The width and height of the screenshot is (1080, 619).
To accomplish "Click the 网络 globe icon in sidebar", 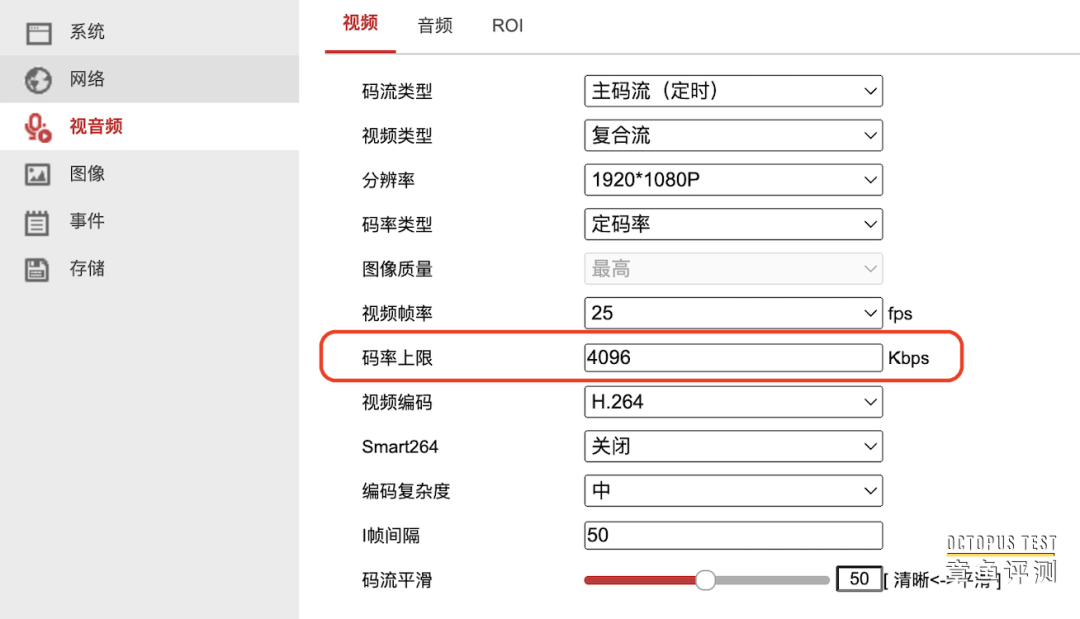I will tap(37, 79).
